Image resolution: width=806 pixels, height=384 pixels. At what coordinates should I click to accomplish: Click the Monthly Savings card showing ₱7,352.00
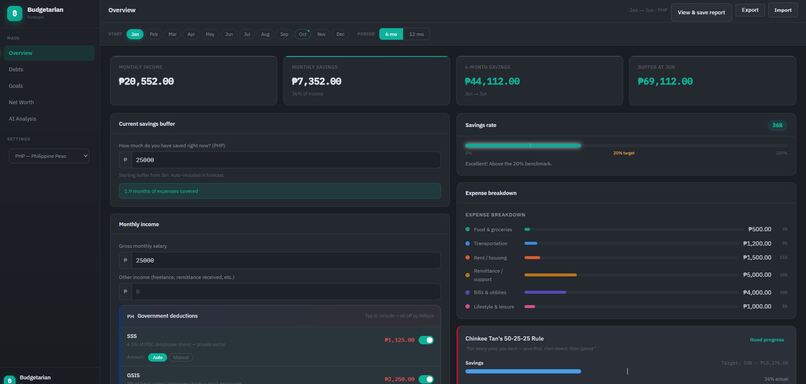click(x=366, y=81)
